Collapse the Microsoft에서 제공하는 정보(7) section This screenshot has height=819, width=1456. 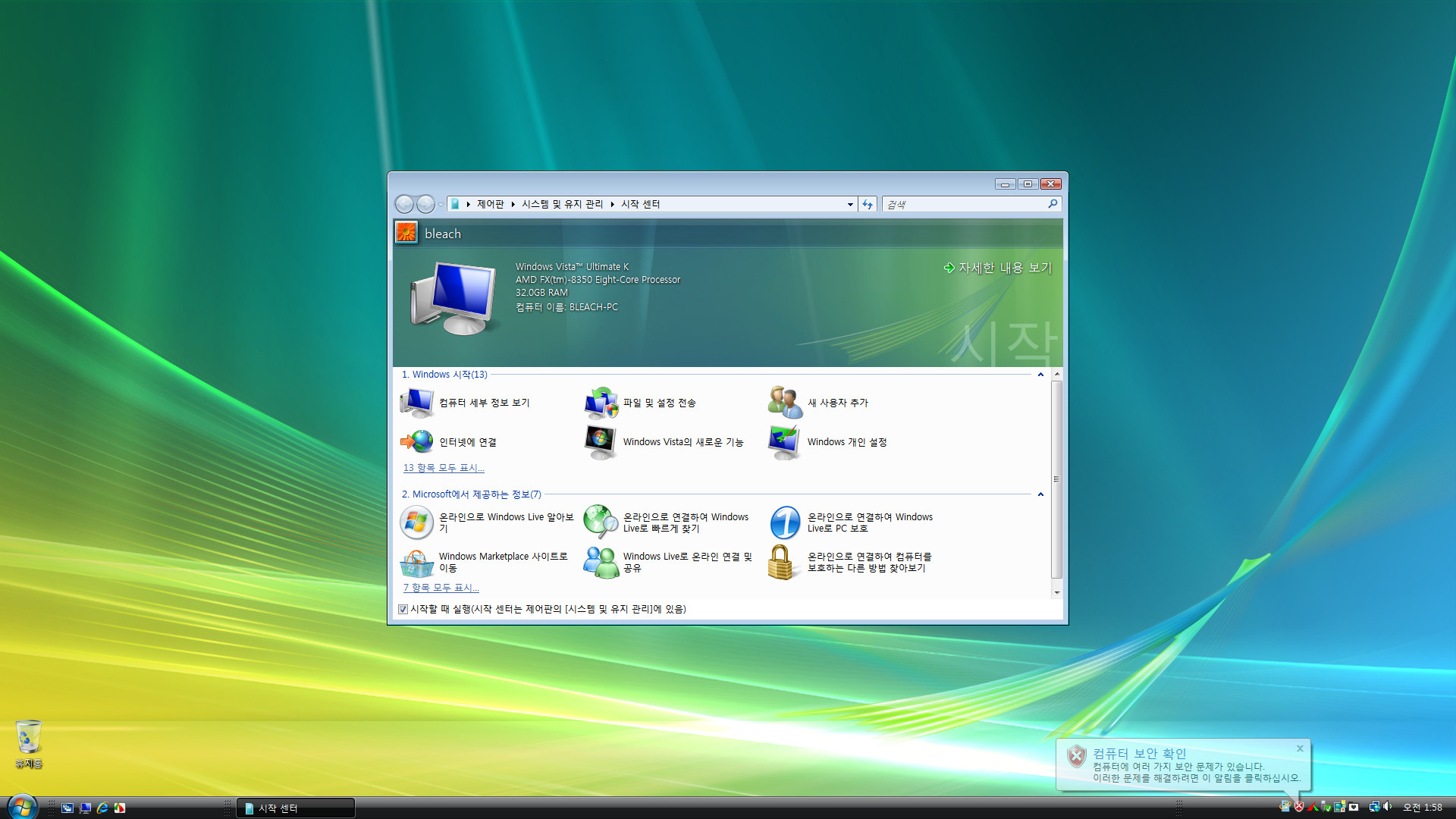[x=1040, y=494]
